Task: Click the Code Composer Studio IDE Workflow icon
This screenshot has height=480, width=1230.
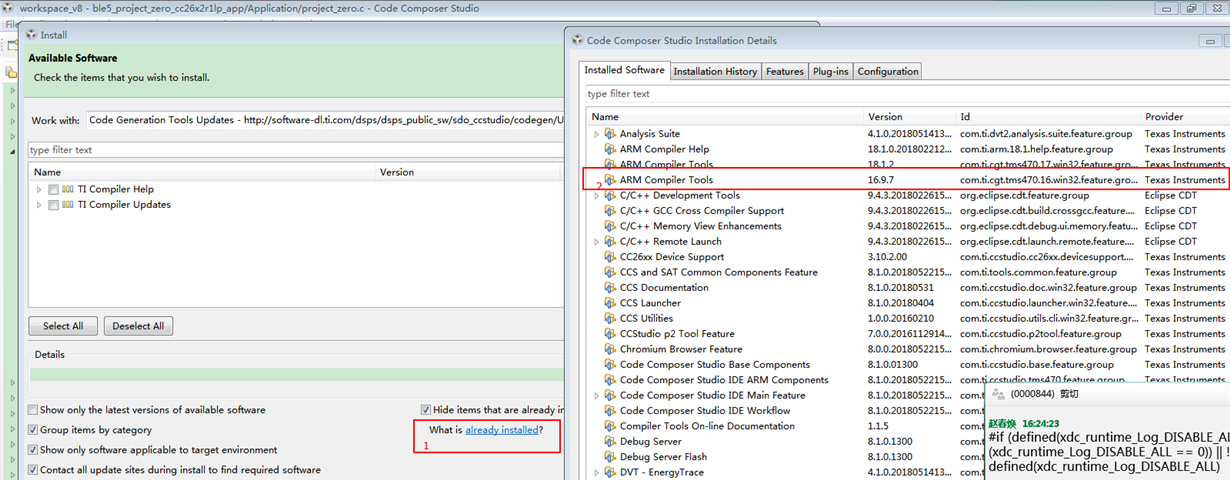Action: point(610,411)
